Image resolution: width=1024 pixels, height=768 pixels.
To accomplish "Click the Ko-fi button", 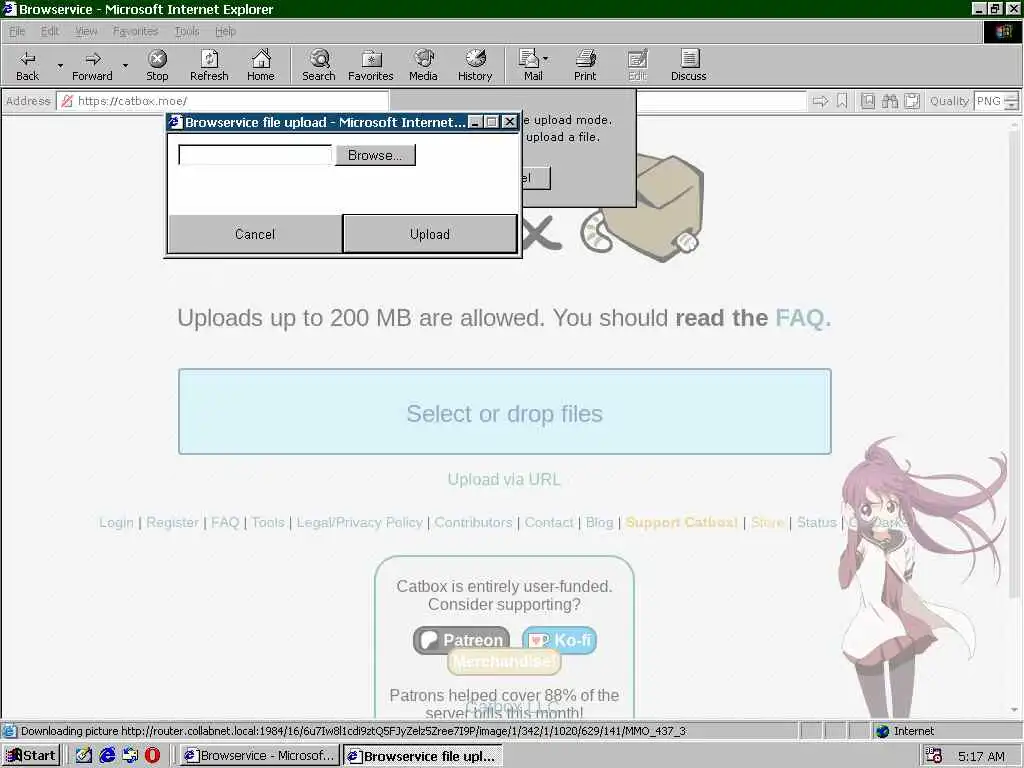I will 560,640.
